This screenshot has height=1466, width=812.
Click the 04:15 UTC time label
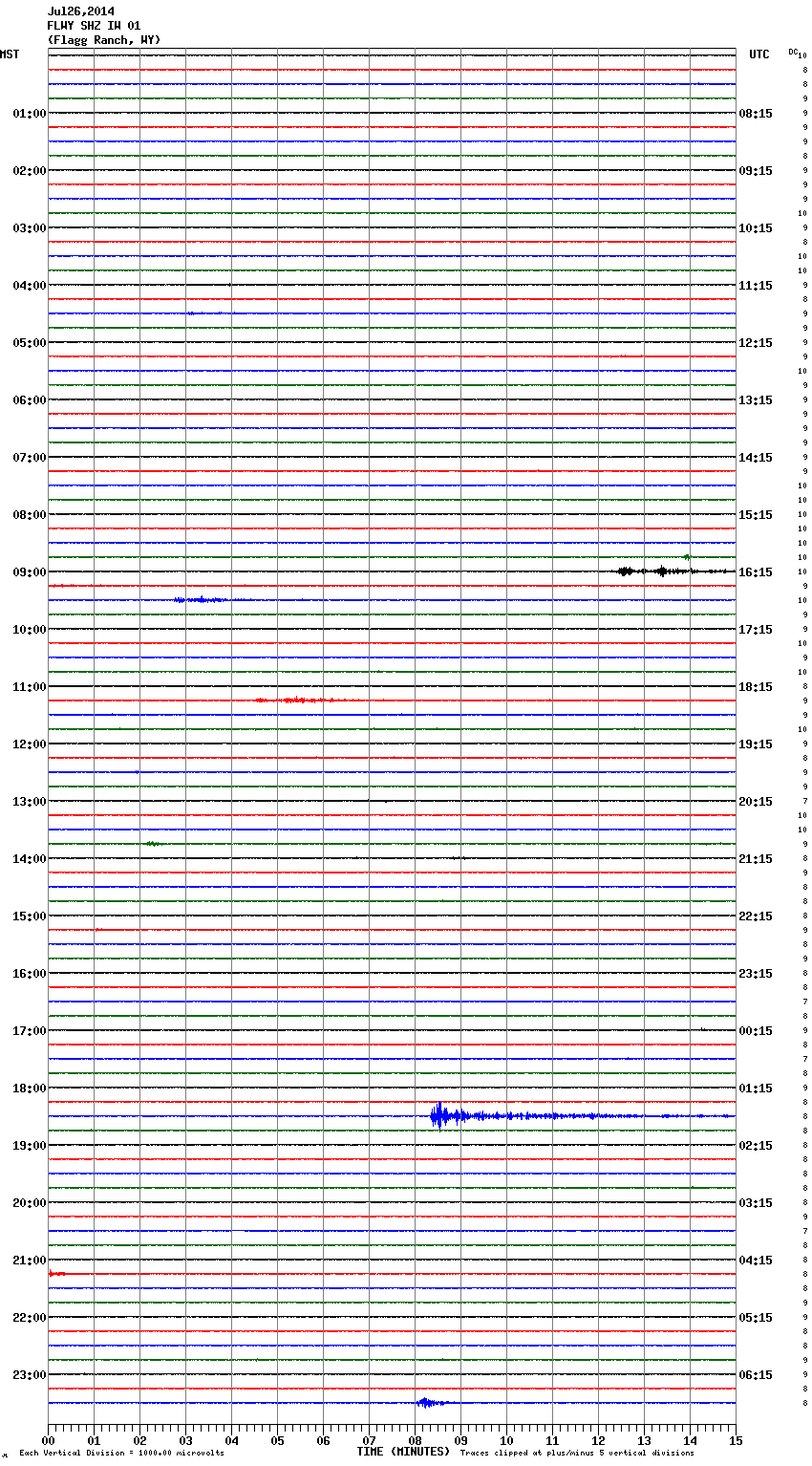click(756, 1261)
